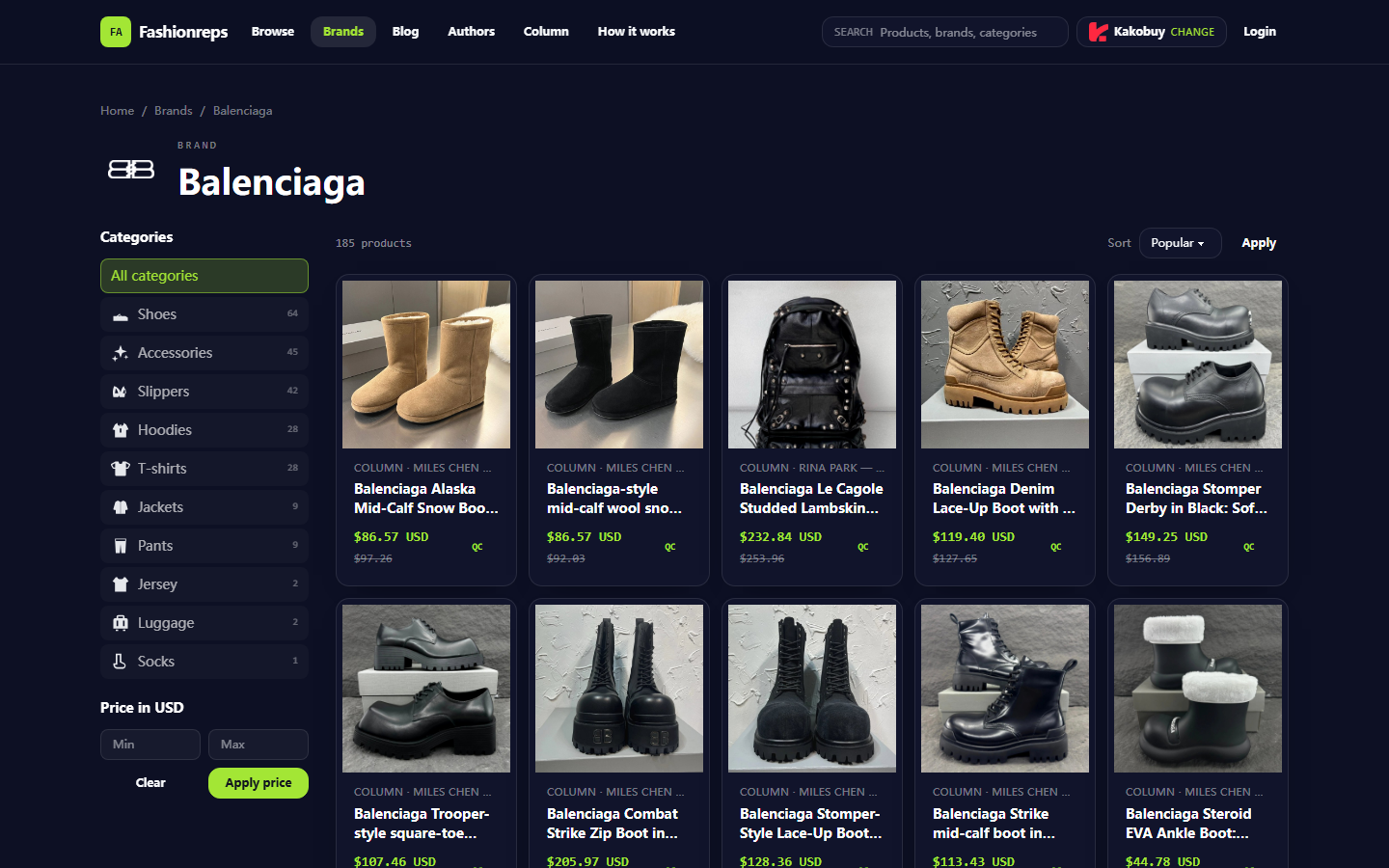Click the Pants category icon

120,546
